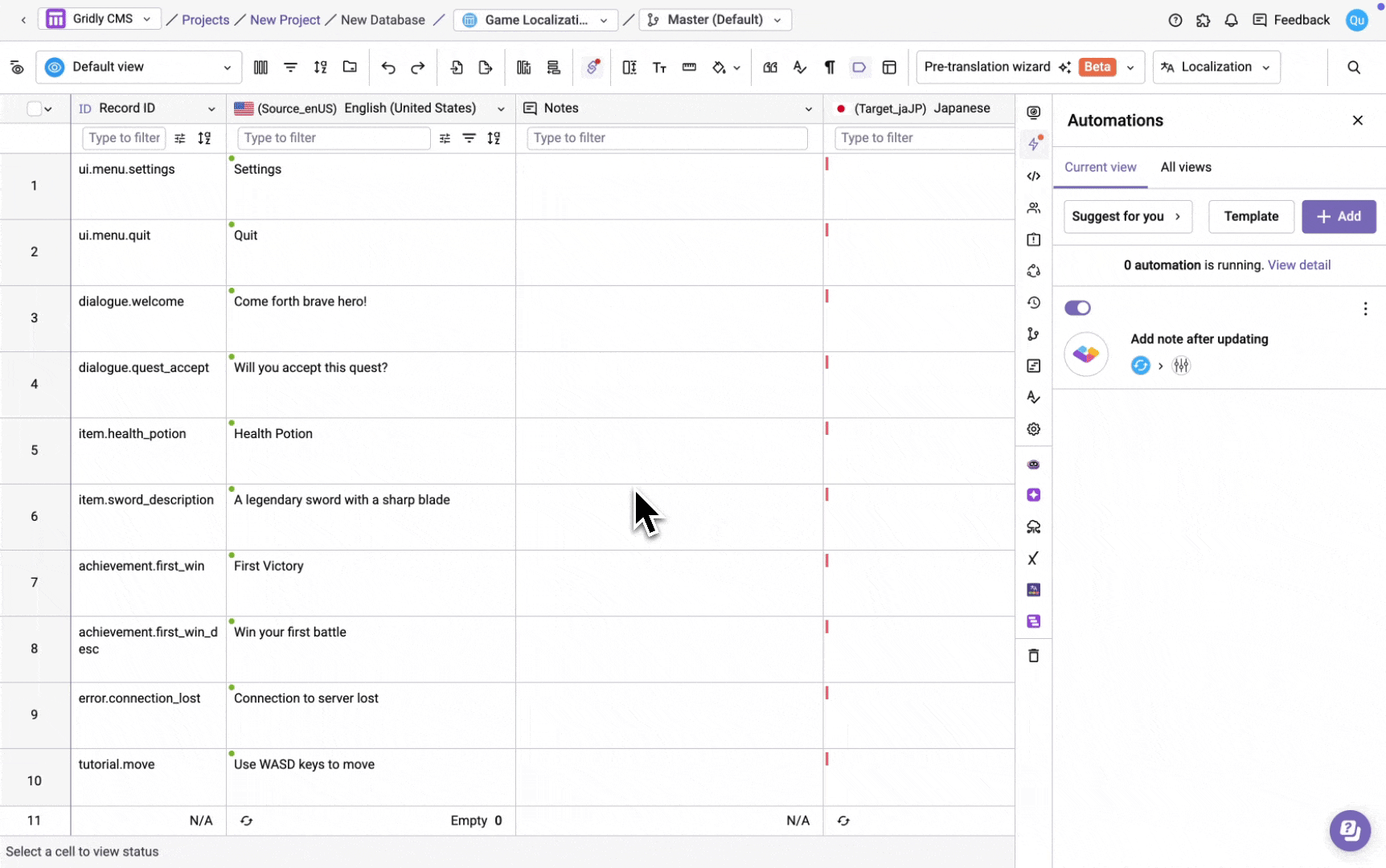Expand the Master (Default) branch dropdown
This screenshot has height=868, width=1386.
[715, 20]
